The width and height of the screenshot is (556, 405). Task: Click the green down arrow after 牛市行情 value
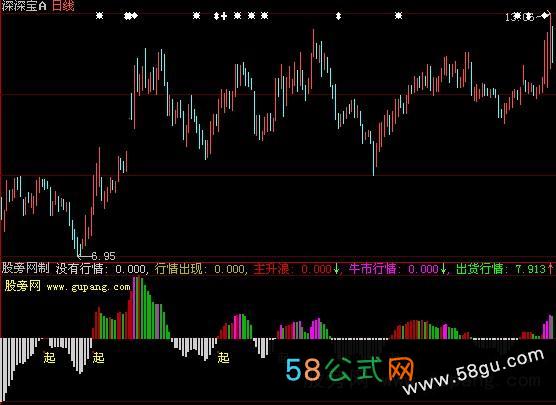pos(443,269)
